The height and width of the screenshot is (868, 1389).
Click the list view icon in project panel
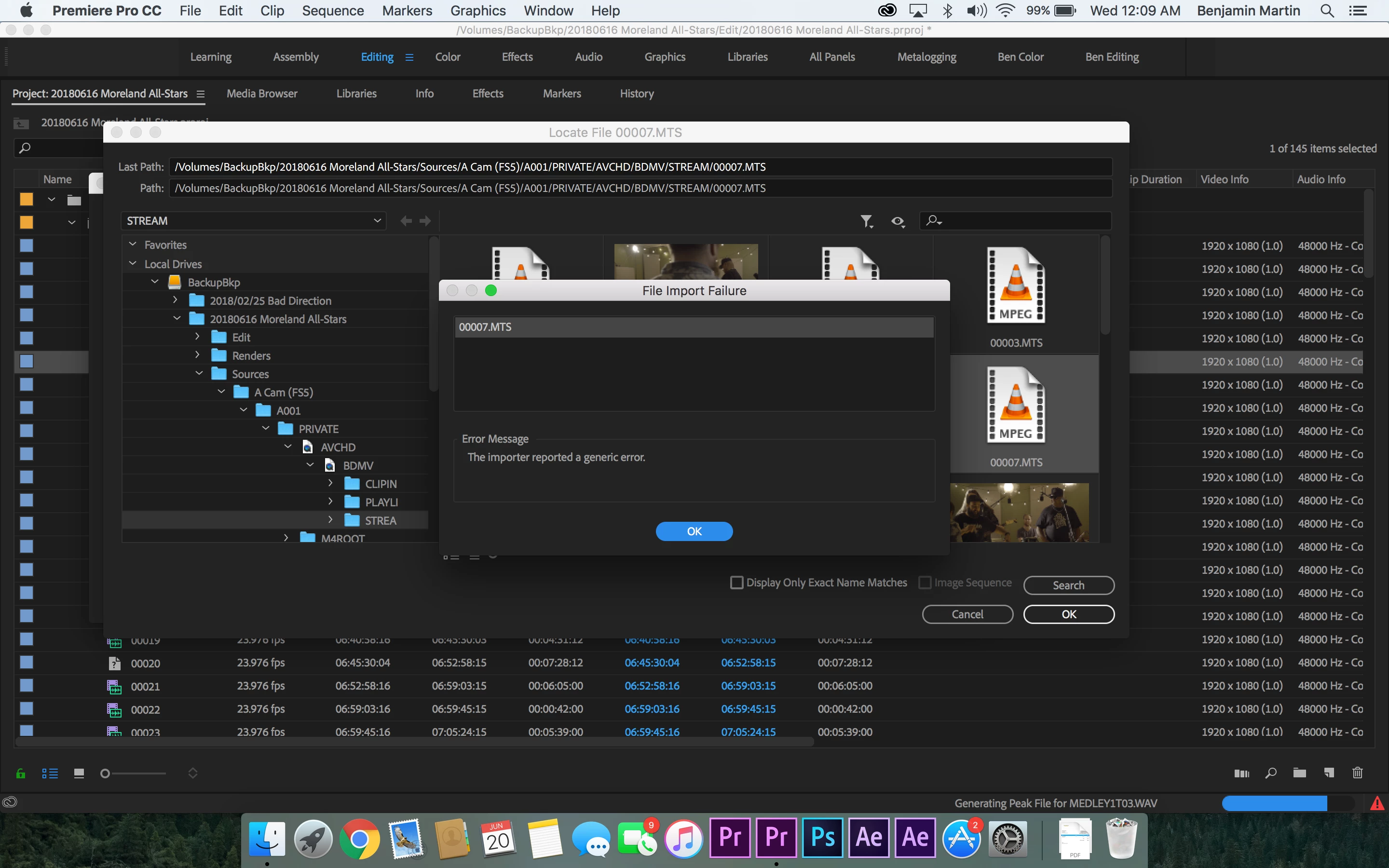coord(50,773)
